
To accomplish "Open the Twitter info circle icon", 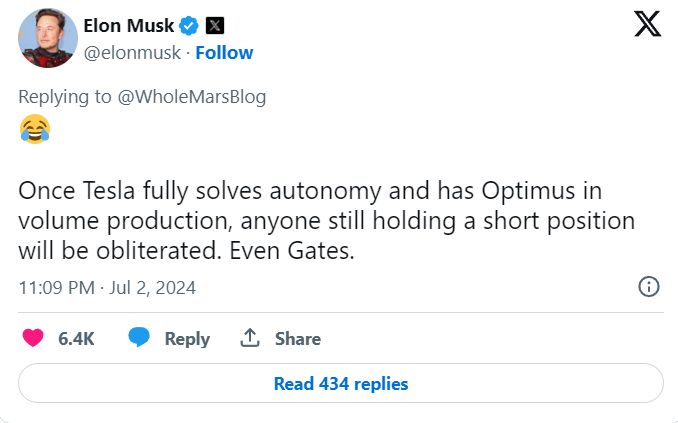I will coord(648,288).
